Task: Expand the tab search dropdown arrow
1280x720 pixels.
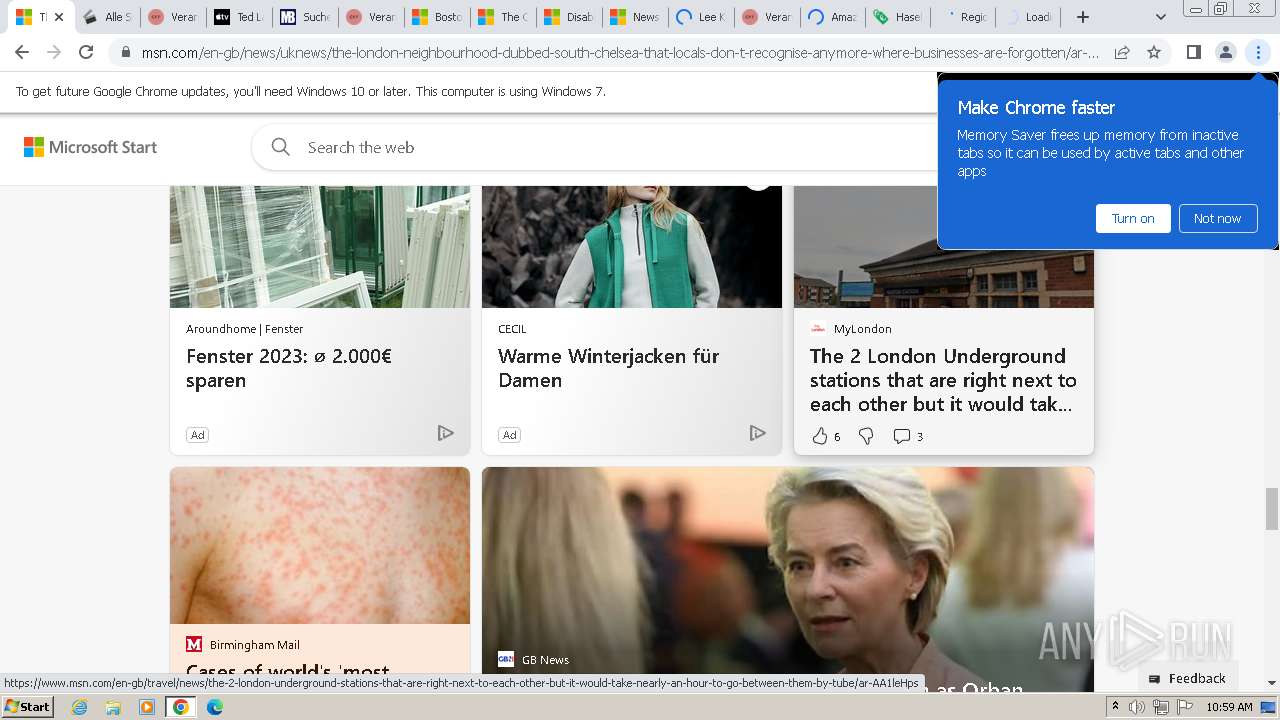Action: tap(1160, 17)
